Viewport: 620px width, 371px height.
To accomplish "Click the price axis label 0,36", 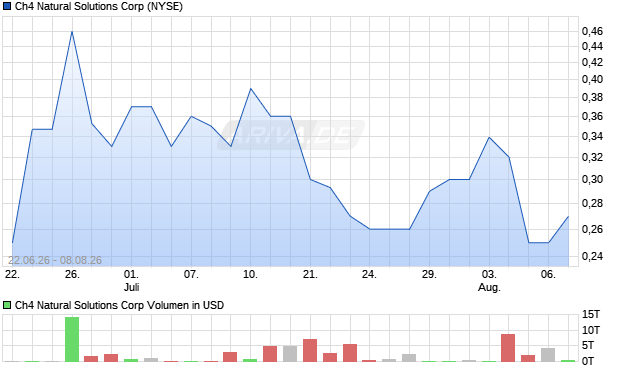I will [x=592, y=116].
